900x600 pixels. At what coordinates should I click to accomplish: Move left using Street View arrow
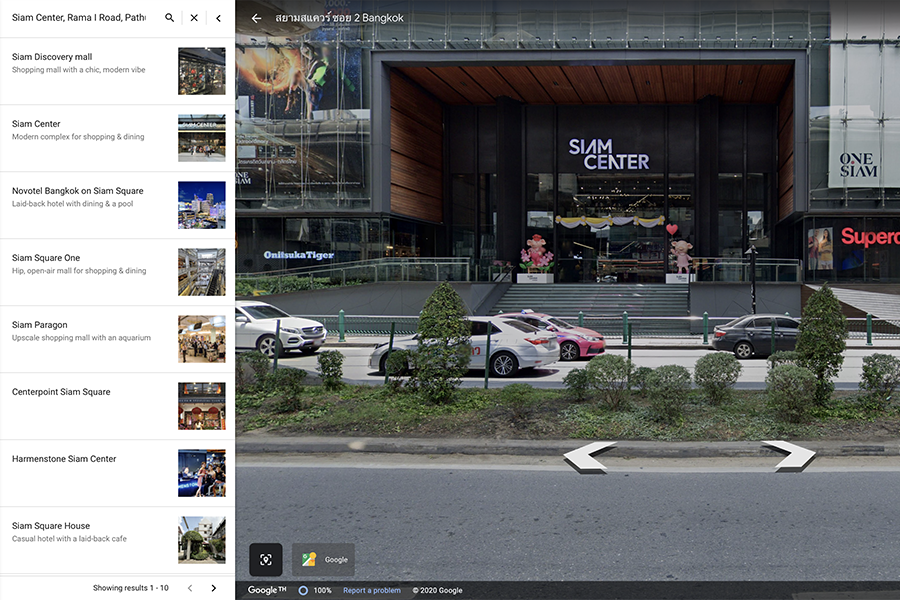tap(589, 457)
